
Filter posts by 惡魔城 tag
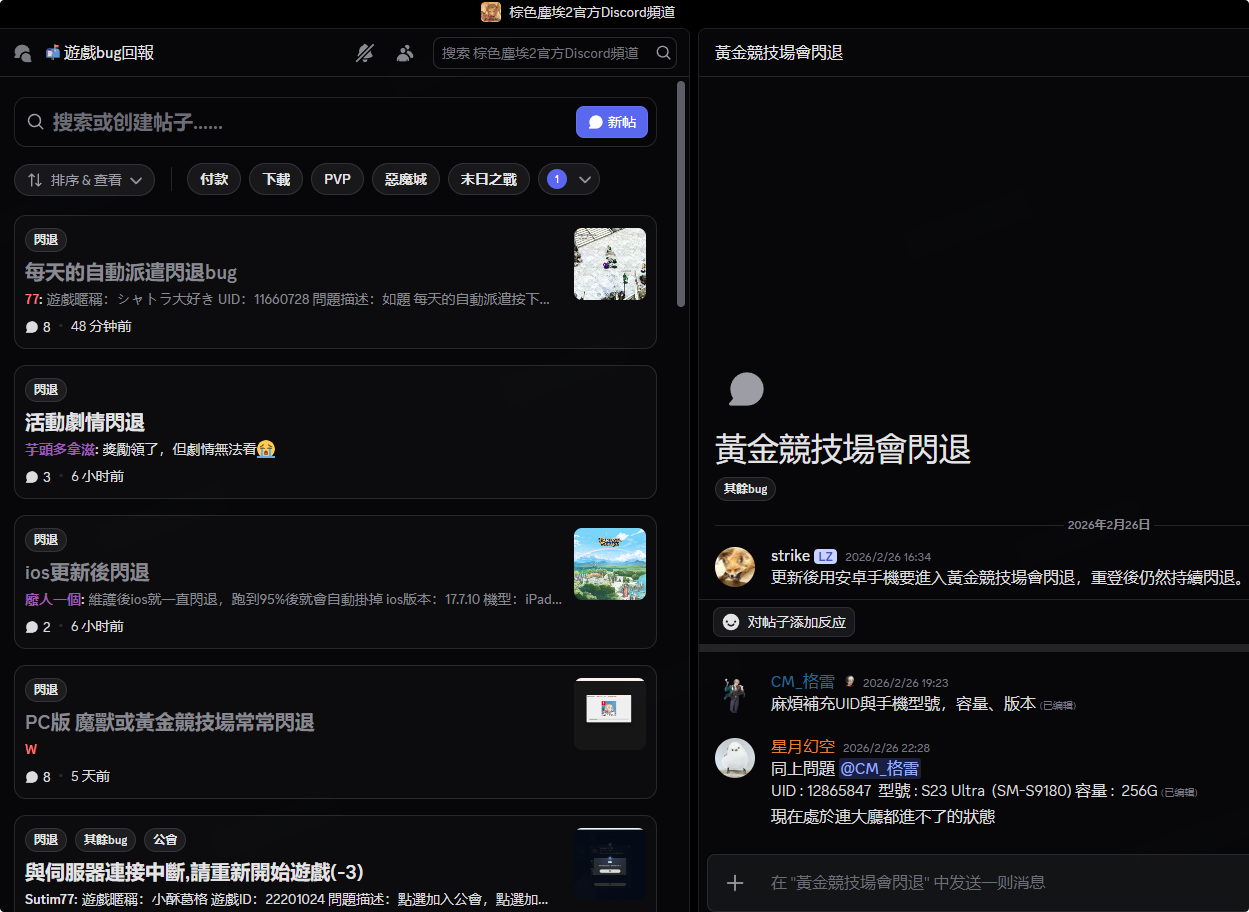tap(406, 179)
